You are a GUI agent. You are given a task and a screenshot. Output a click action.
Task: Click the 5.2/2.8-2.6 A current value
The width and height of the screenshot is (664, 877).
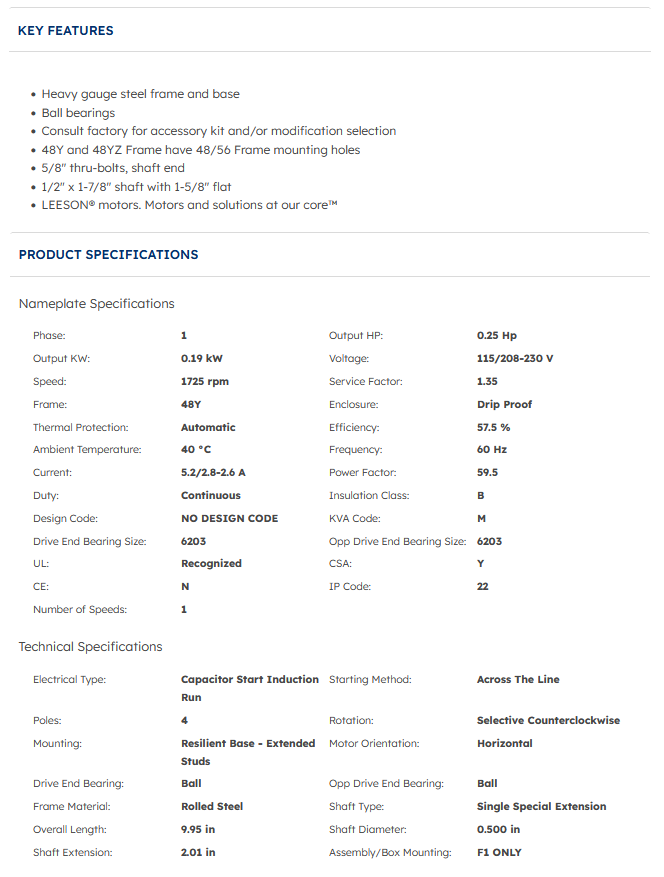point(213,473)
